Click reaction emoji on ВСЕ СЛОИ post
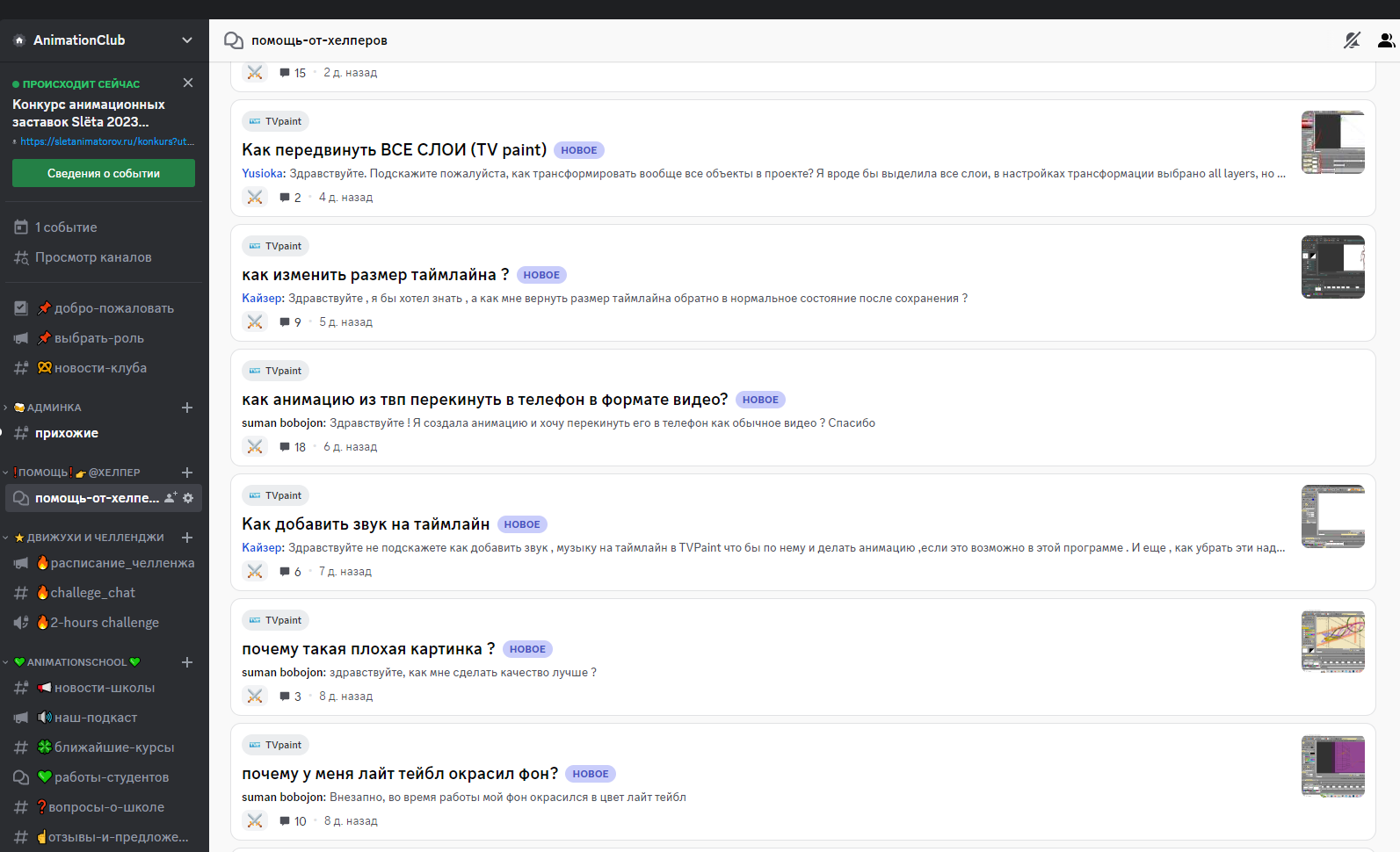The width and height of the screenshot is (1400, 852). 255,198
